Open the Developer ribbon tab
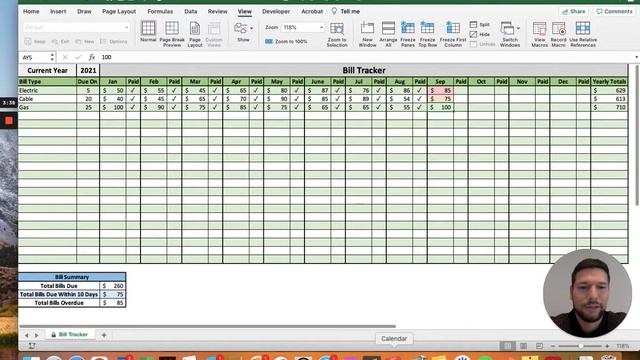The height and width of the screenshot is (360, 640). [276, 11]
